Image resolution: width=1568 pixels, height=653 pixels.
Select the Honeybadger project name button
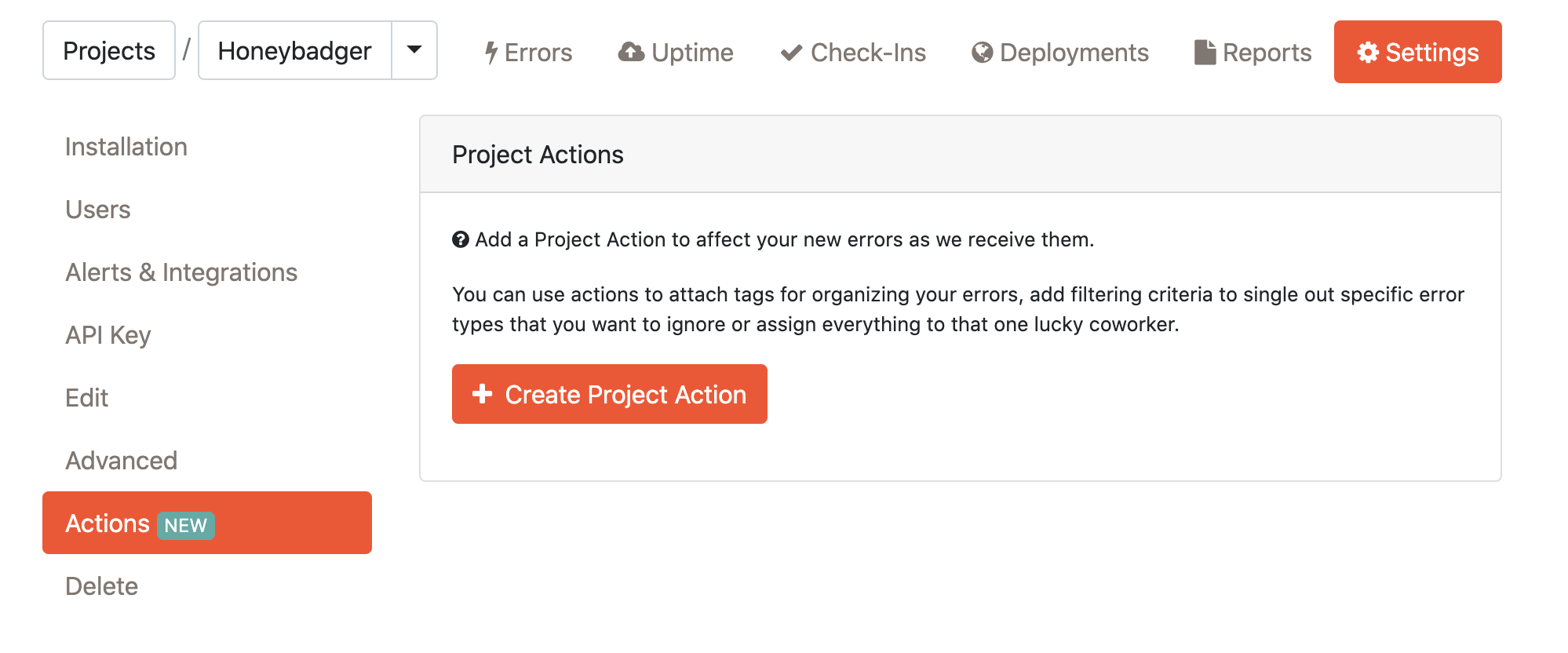pos(294,50)
